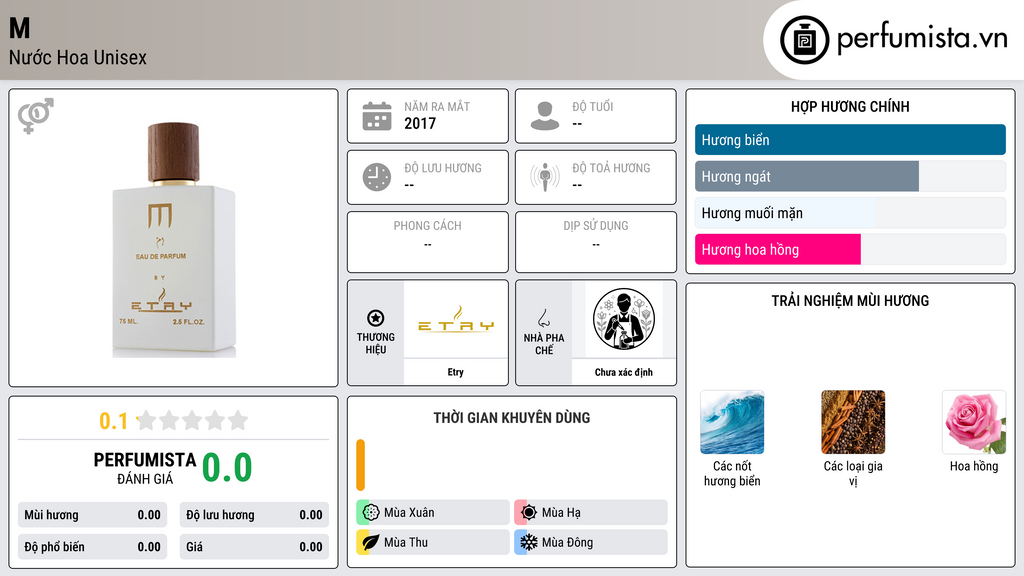Click the 0.1 user rating value

pos(113,421)
